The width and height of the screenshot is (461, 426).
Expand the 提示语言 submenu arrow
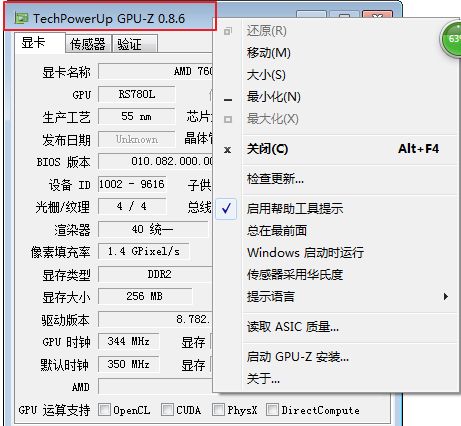click(446, 296)
